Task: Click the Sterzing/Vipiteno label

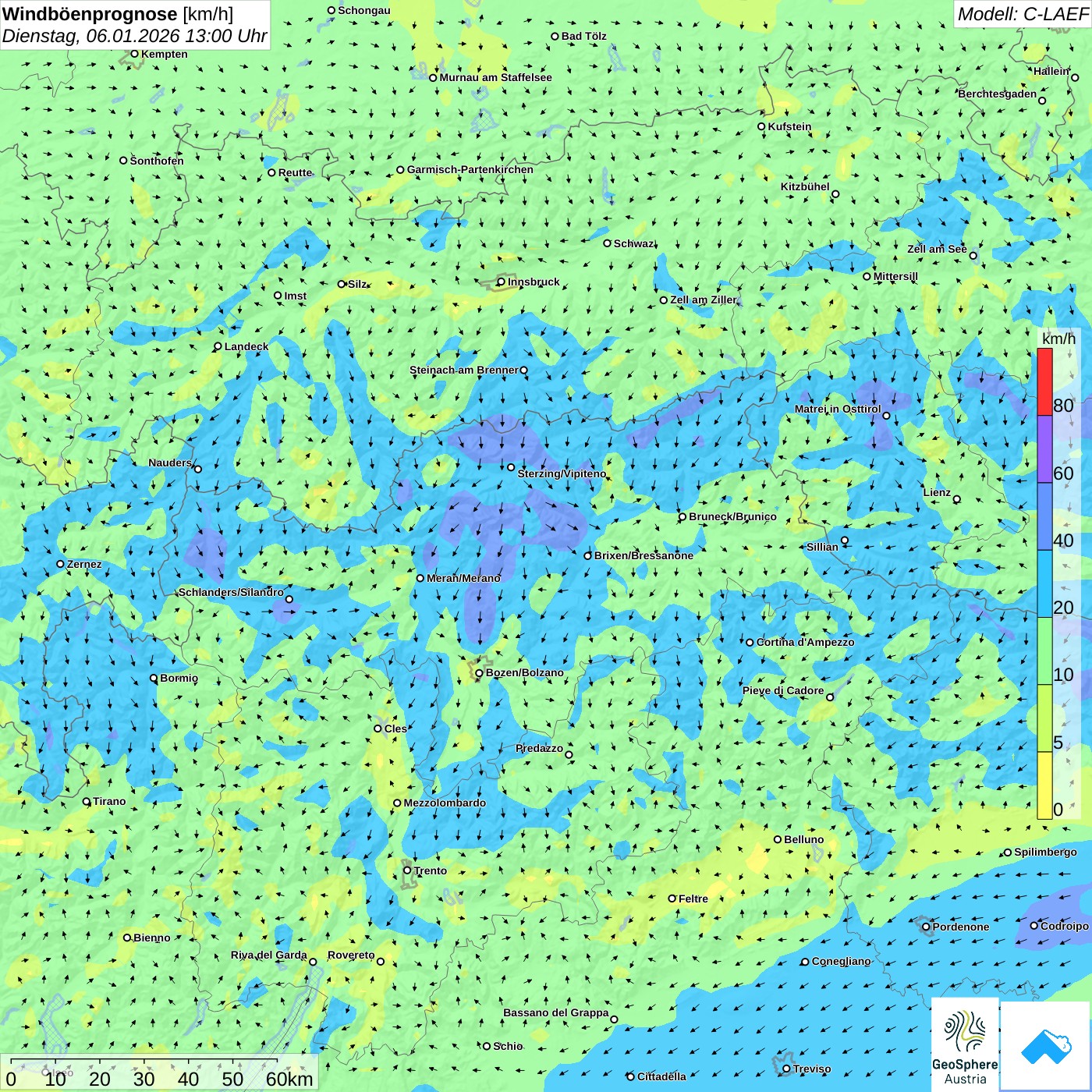Action: 562,473
